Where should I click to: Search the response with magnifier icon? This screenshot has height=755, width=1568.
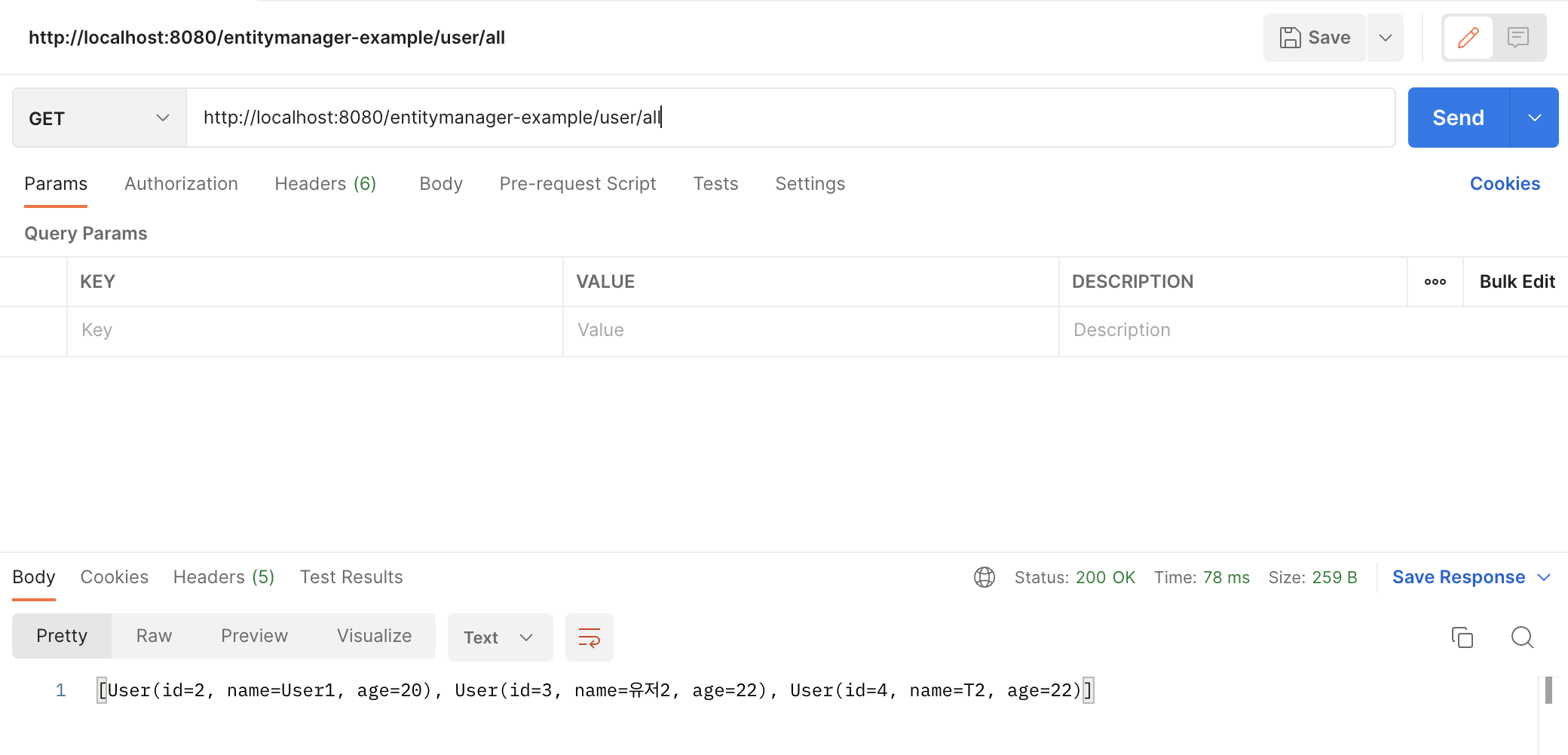coord(1523,637)
